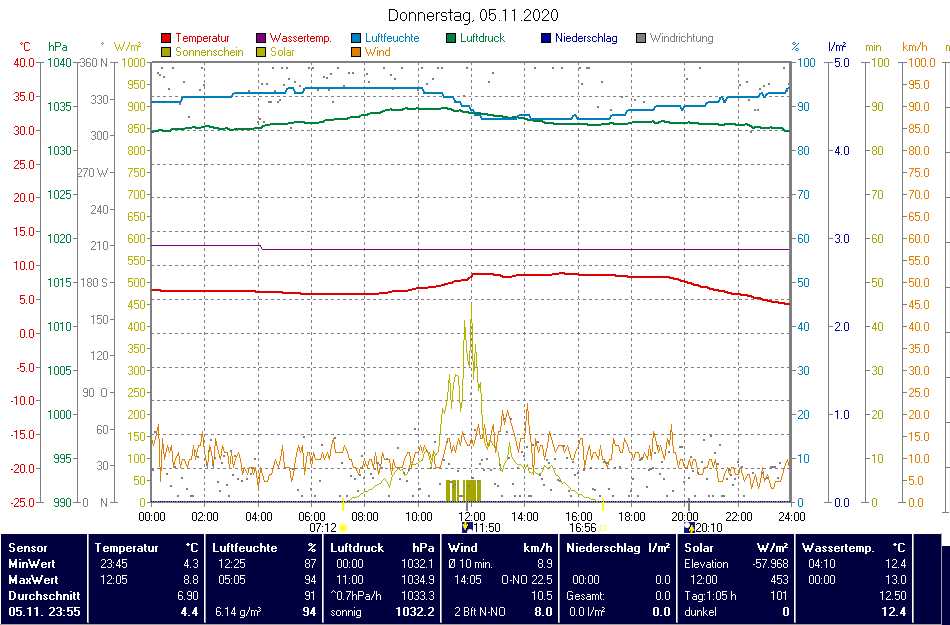Click the 20:10 time marker label
This screenshot has height=625, width=950.
(x=709, y=528)
